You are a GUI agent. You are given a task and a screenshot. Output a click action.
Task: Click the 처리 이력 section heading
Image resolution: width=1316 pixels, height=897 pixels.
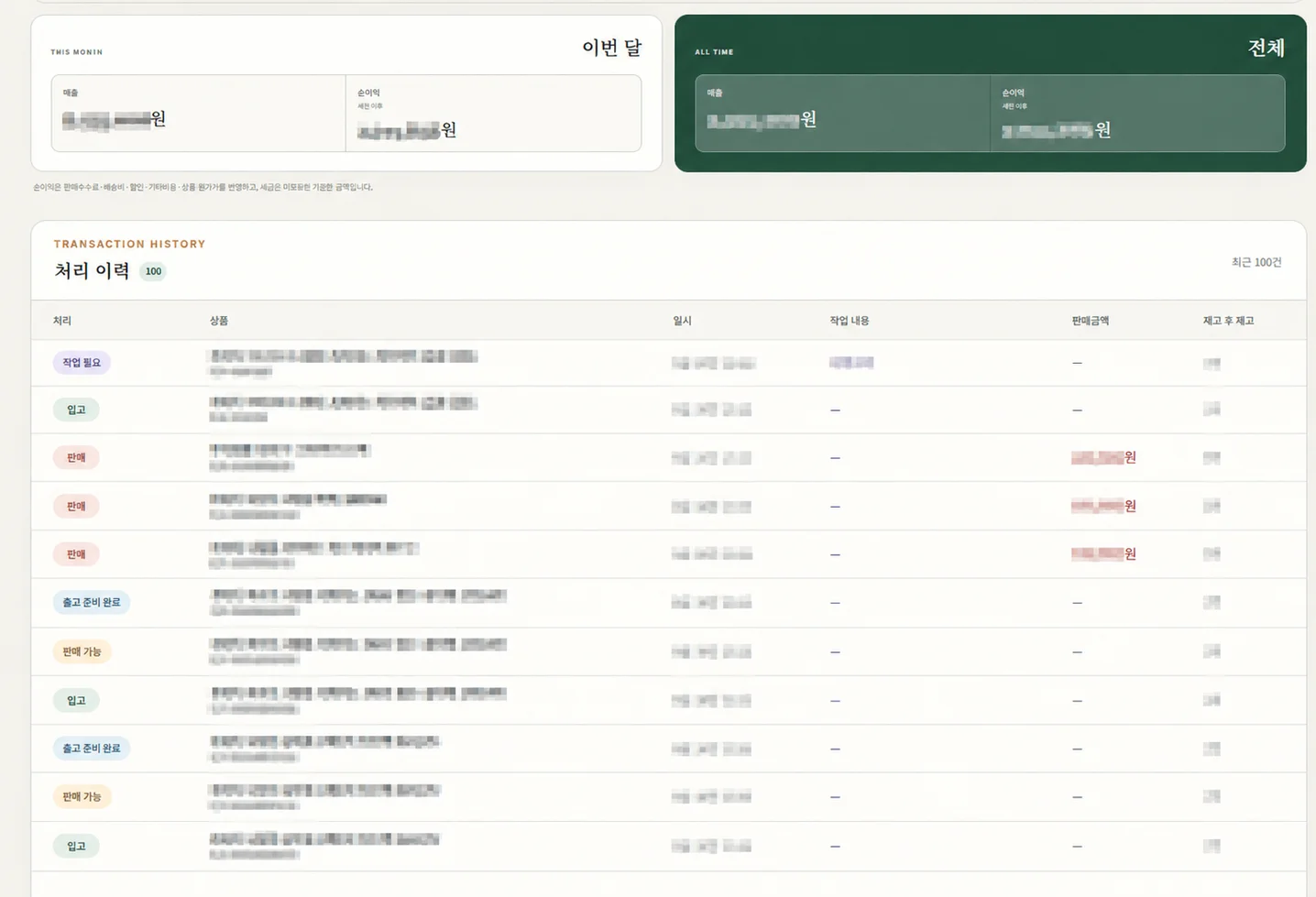[92, 270]
